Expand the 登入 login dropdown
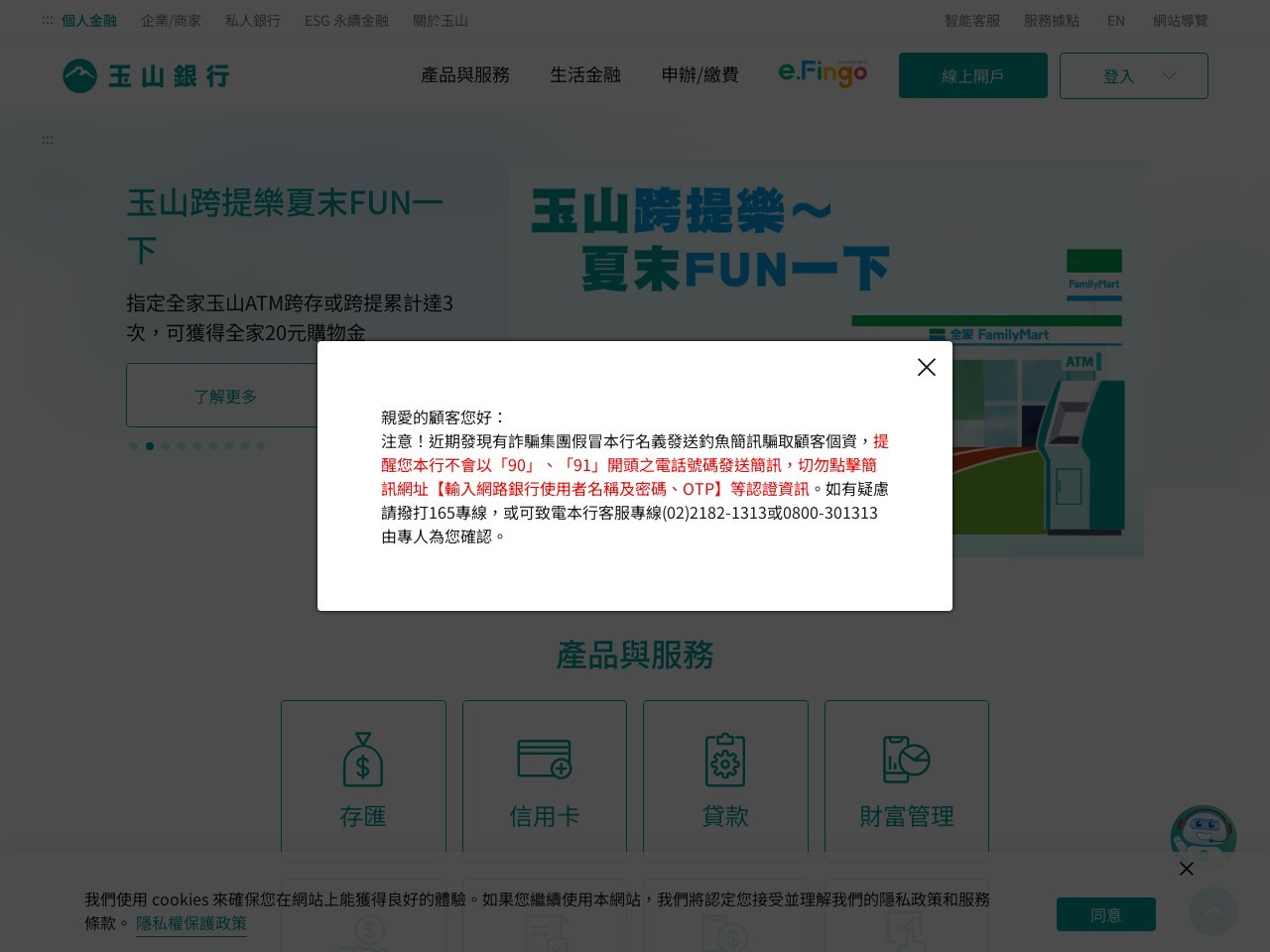1270x952 pixels. (1133, 75)
